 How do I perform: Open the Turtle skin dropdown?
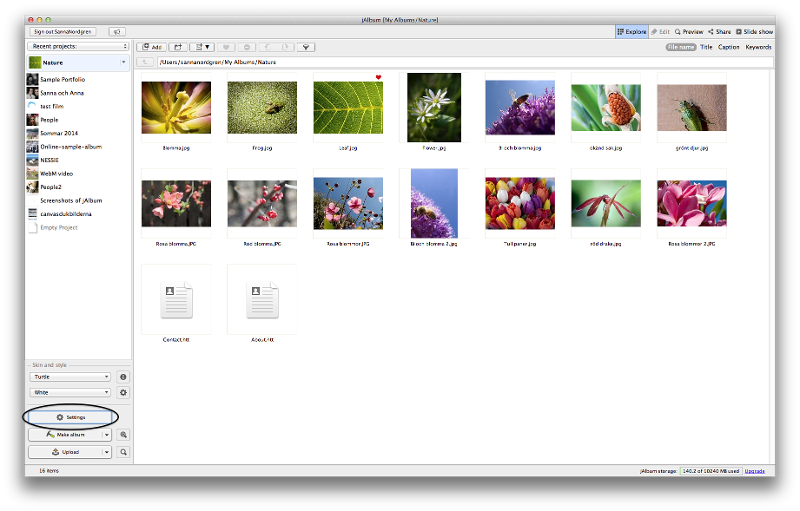pyautogui.click(x=70, y=377)
